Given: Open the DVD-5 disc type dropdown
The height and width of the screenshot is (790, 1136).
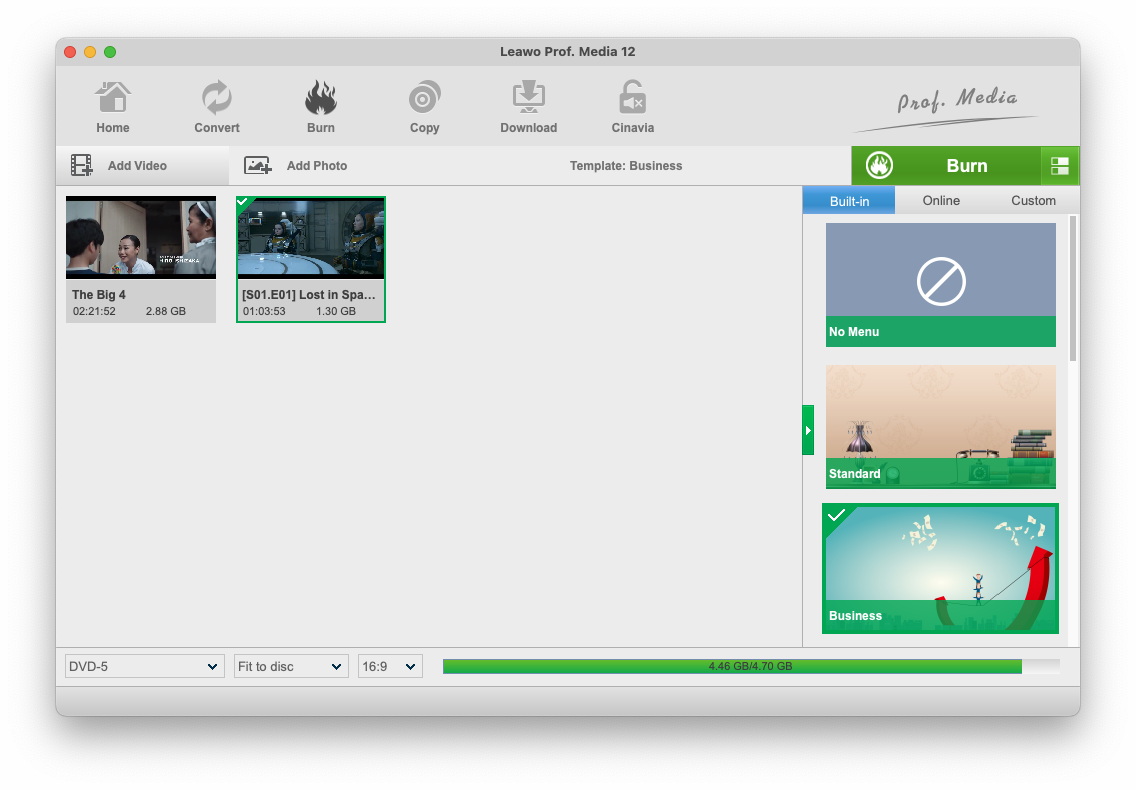Looking at the screenshot, I should point(145,666).
